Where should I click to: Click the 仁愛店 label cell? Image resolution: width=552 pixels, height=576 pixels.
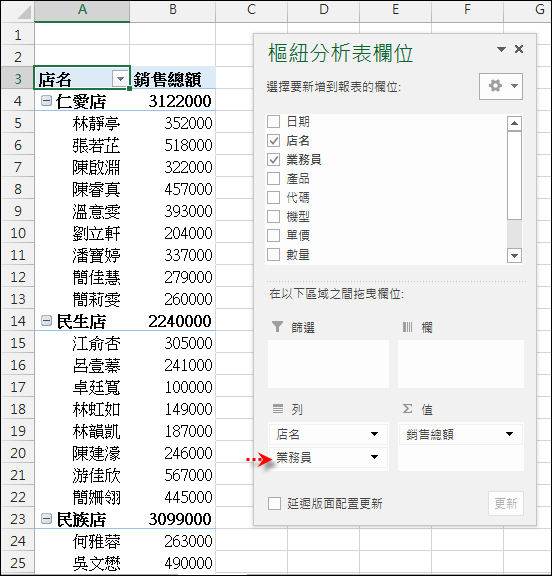[x=81, y=101]
